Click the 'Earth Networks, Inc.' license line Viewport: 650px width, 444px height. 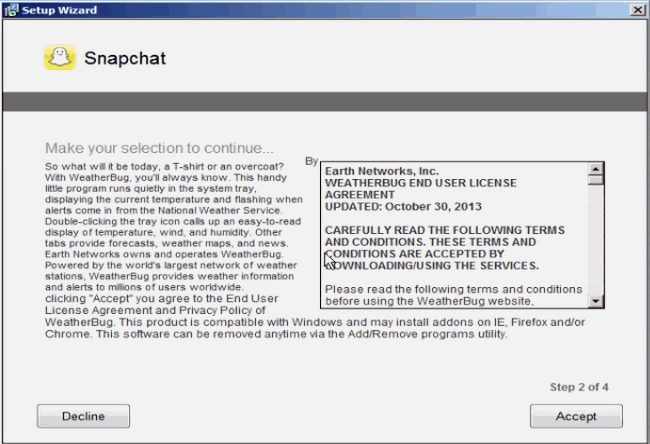382,171
